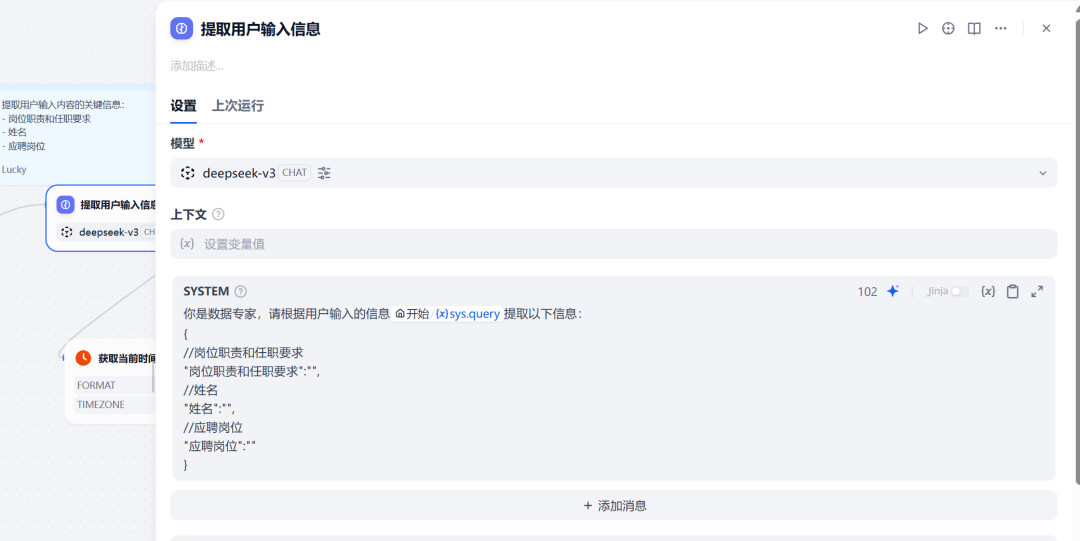Open the help book icon
This screenshot has height=541, width=1080.
pyautogui.click(x=974, y=28)
